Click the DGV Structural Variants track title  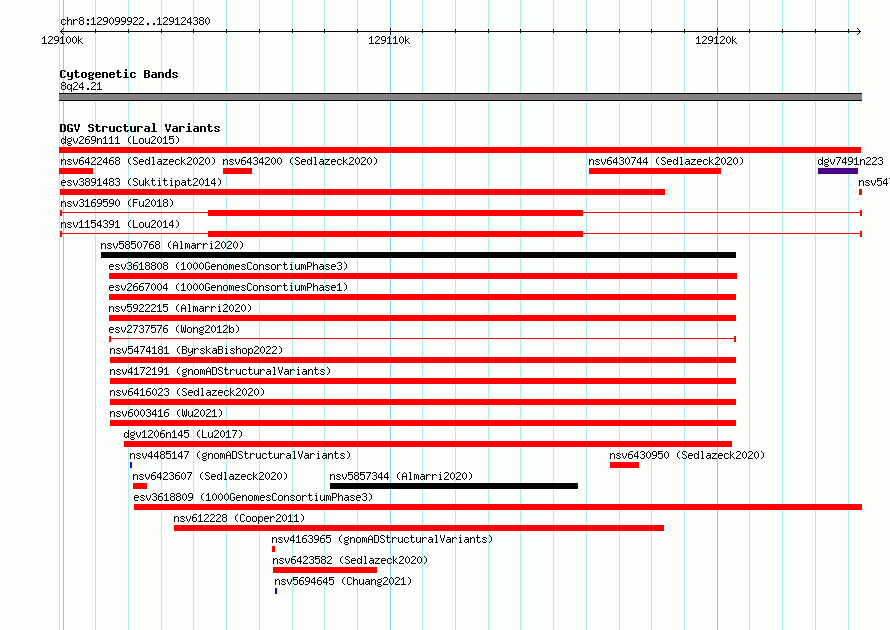pyautogui.click(x=140, y=128)
